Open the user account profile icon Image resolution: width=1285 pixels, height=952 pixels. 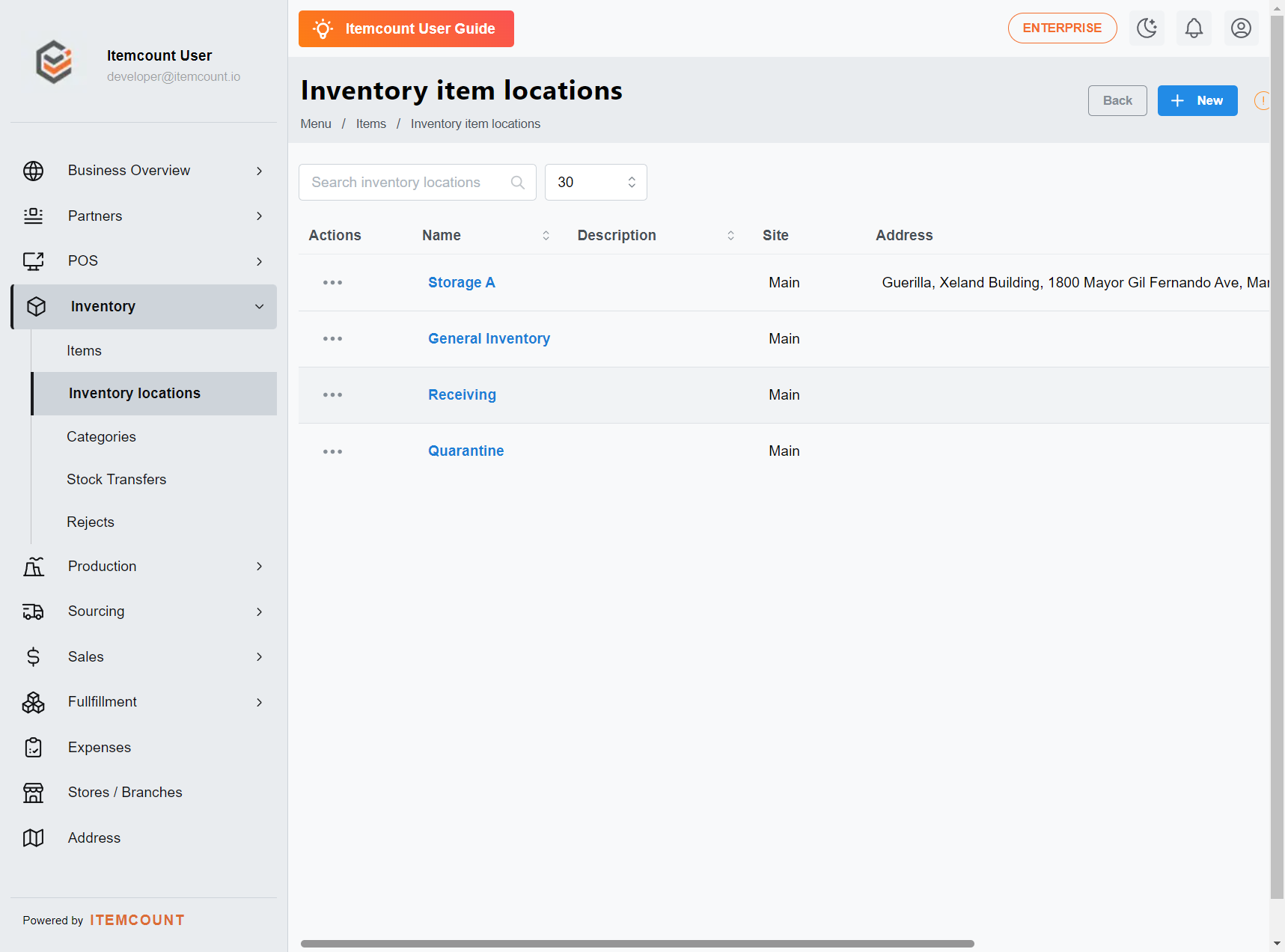[x=1241, y=28]
